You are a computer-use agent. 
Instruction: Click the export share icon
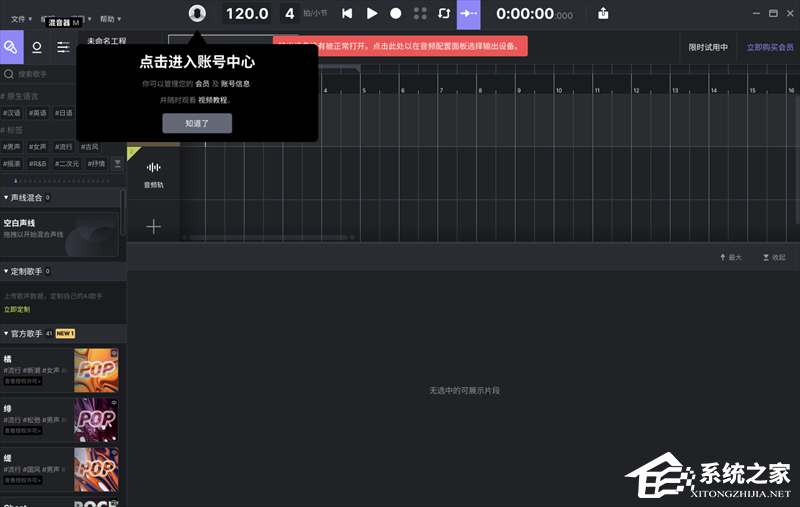pyautogui.click(x=603, y=14)
